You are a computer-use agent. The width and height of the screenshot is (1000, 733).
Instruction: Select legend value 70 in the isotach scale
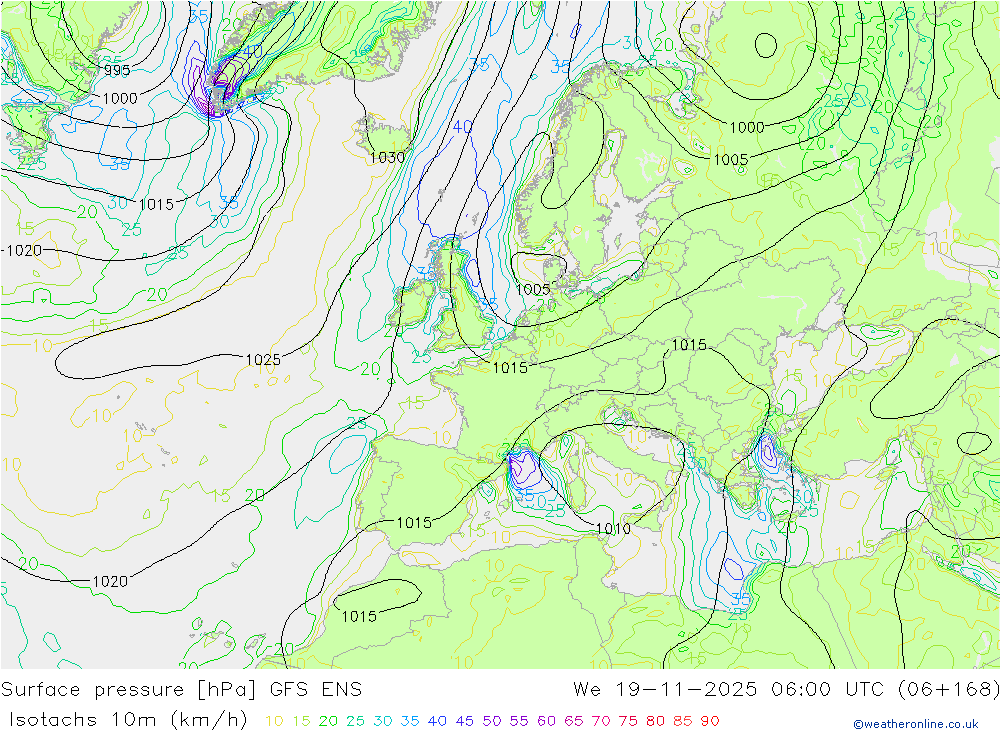(x=601, y=722)
